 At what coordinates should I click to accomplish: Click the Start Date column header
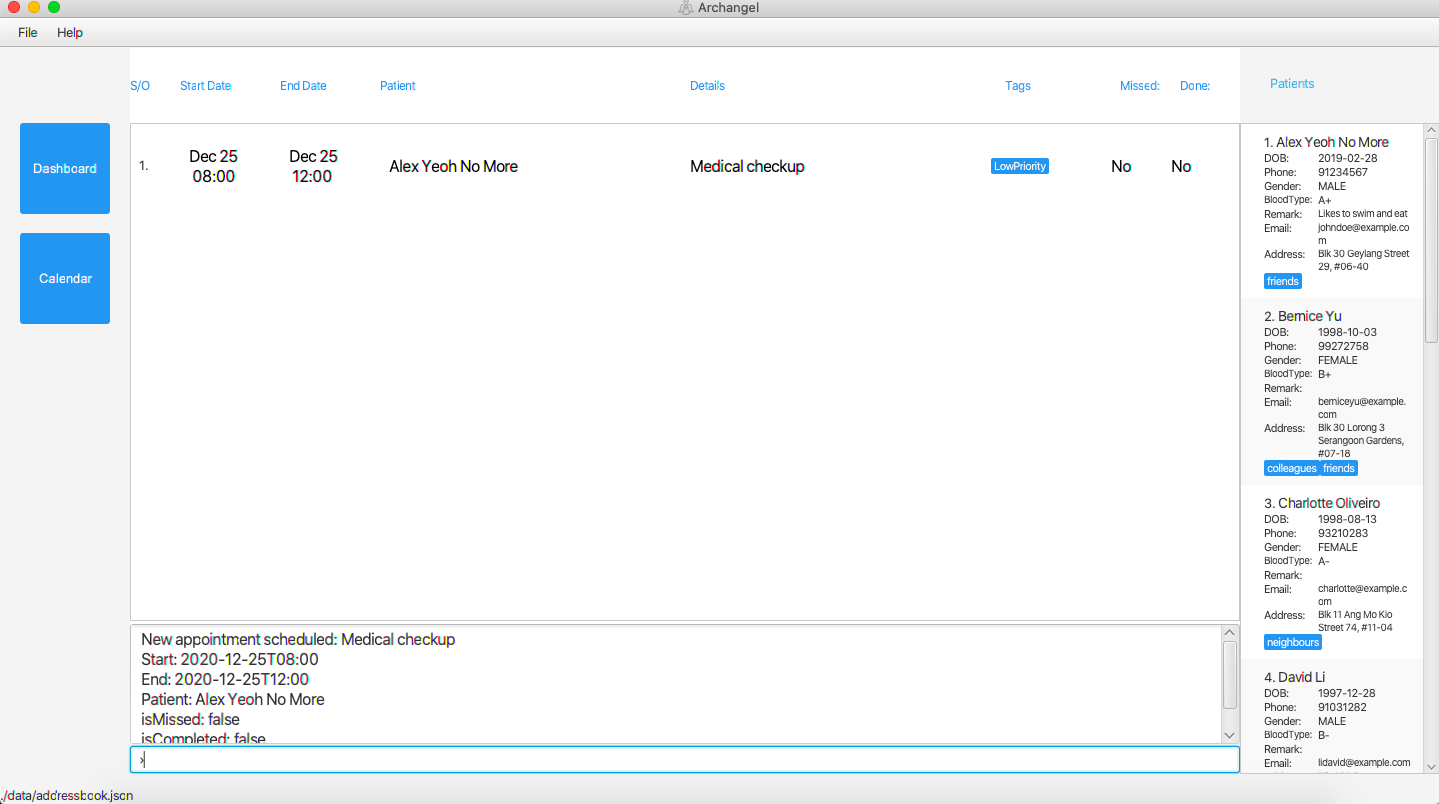click(205, 86)
